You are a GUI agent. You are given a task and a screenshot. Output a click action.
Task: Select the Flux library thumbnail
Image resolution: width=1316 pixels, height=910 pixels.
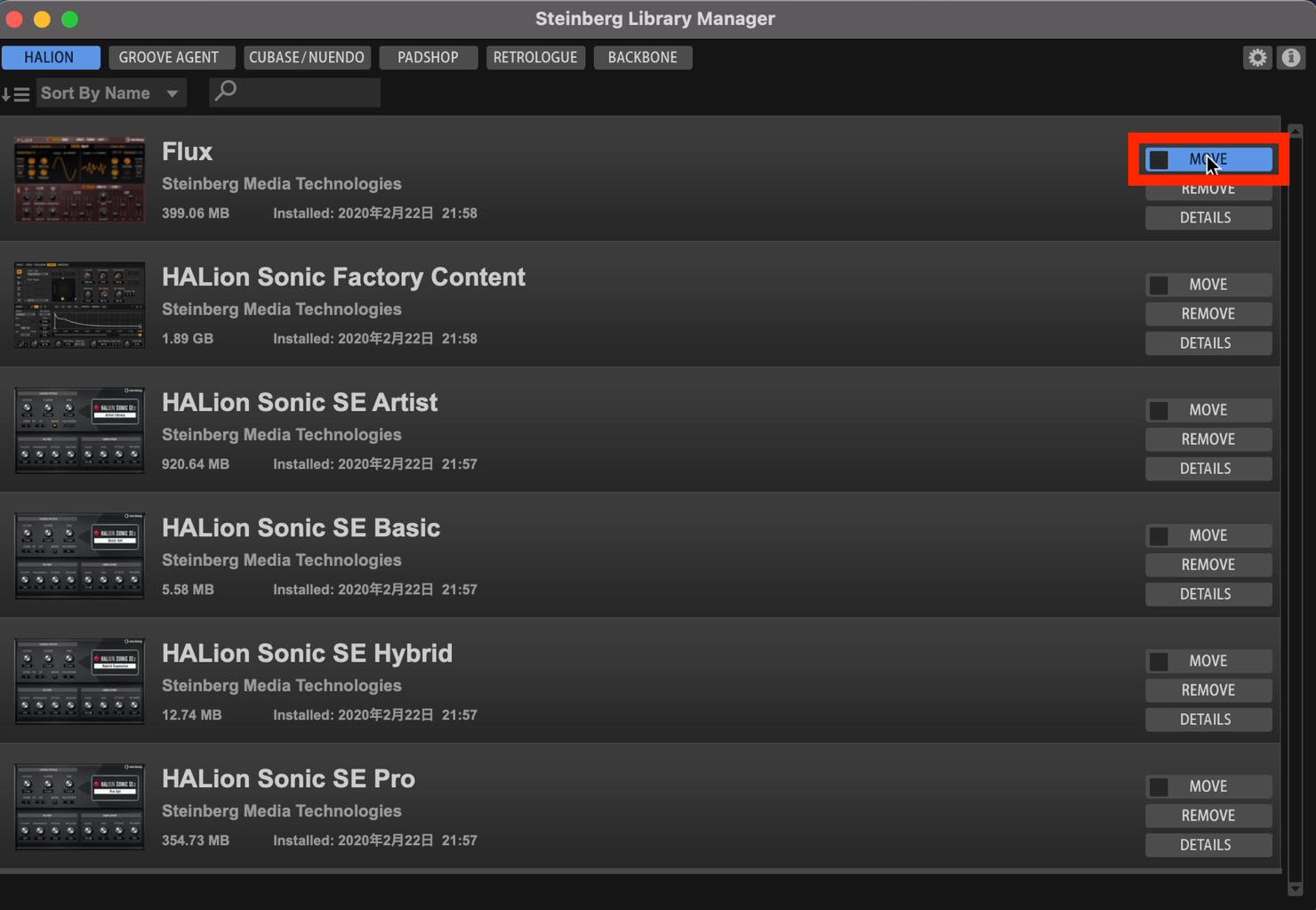point(80,179)
